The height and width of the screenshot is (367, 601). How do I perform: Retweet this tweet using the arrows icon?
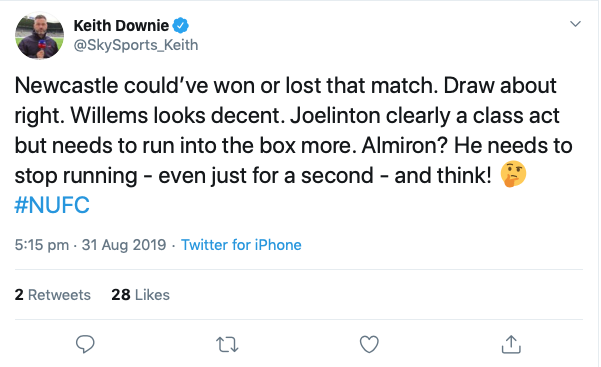click(227, 344)
